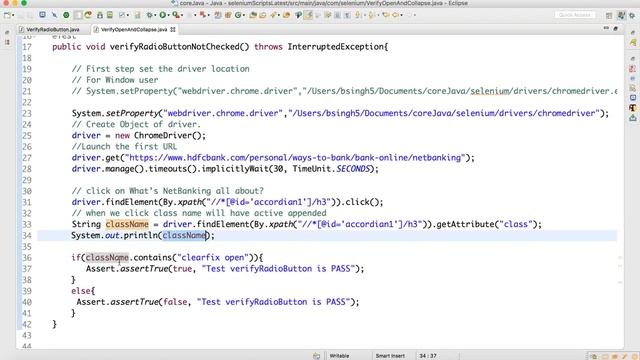
Task: Click the 34 : 37 cursor position indicator
Action: (x=428, y=356)
